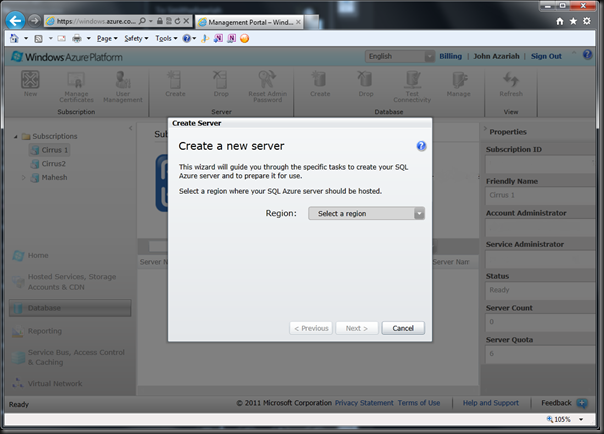Open the zoom level 105% dropdown arrow
The width and height of the screenshot is (604, 434).
click(581, 419)
